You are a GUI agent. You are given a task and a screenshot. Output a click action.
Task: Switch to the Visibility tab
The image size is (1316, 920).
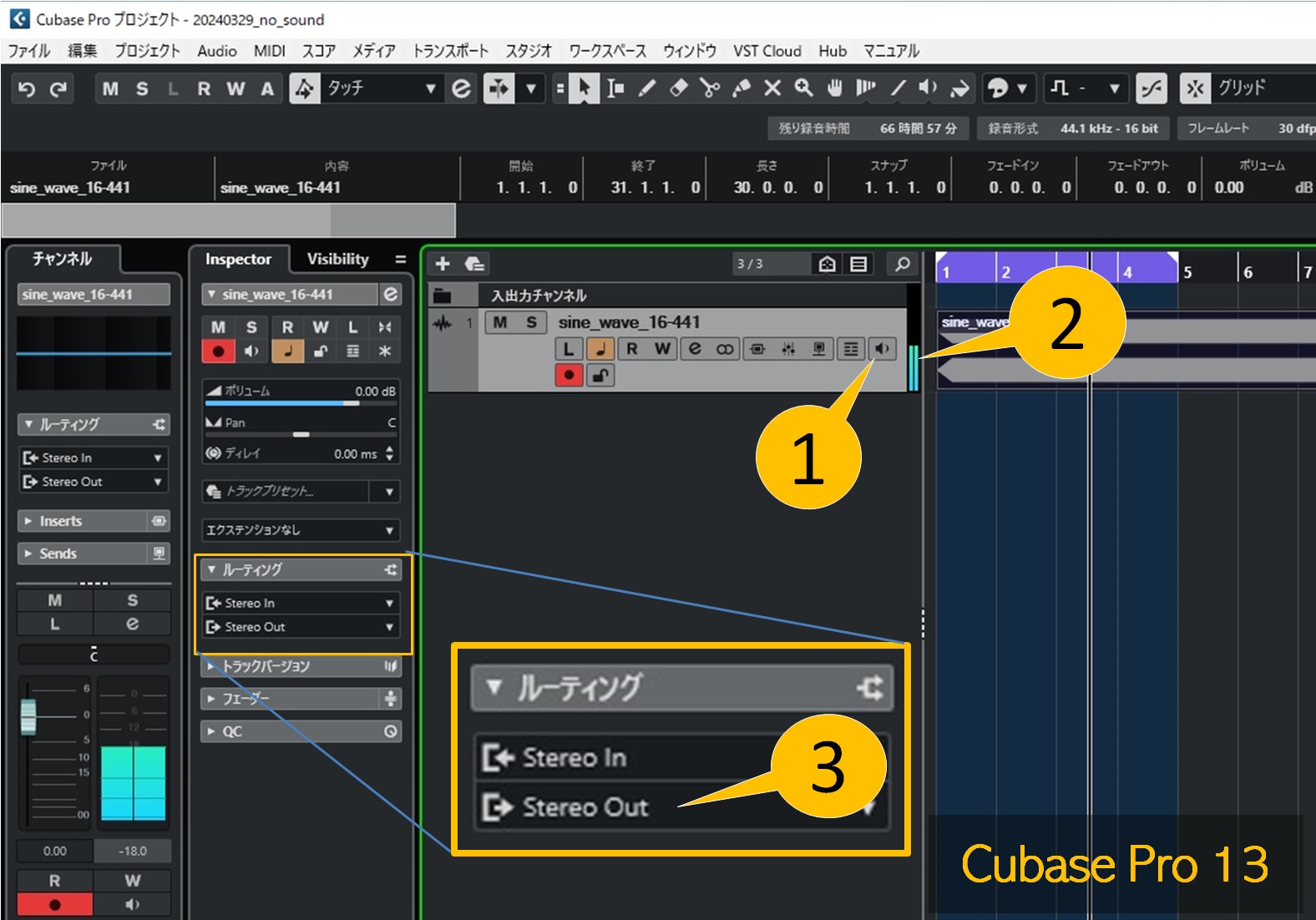(x=337, y=259)
